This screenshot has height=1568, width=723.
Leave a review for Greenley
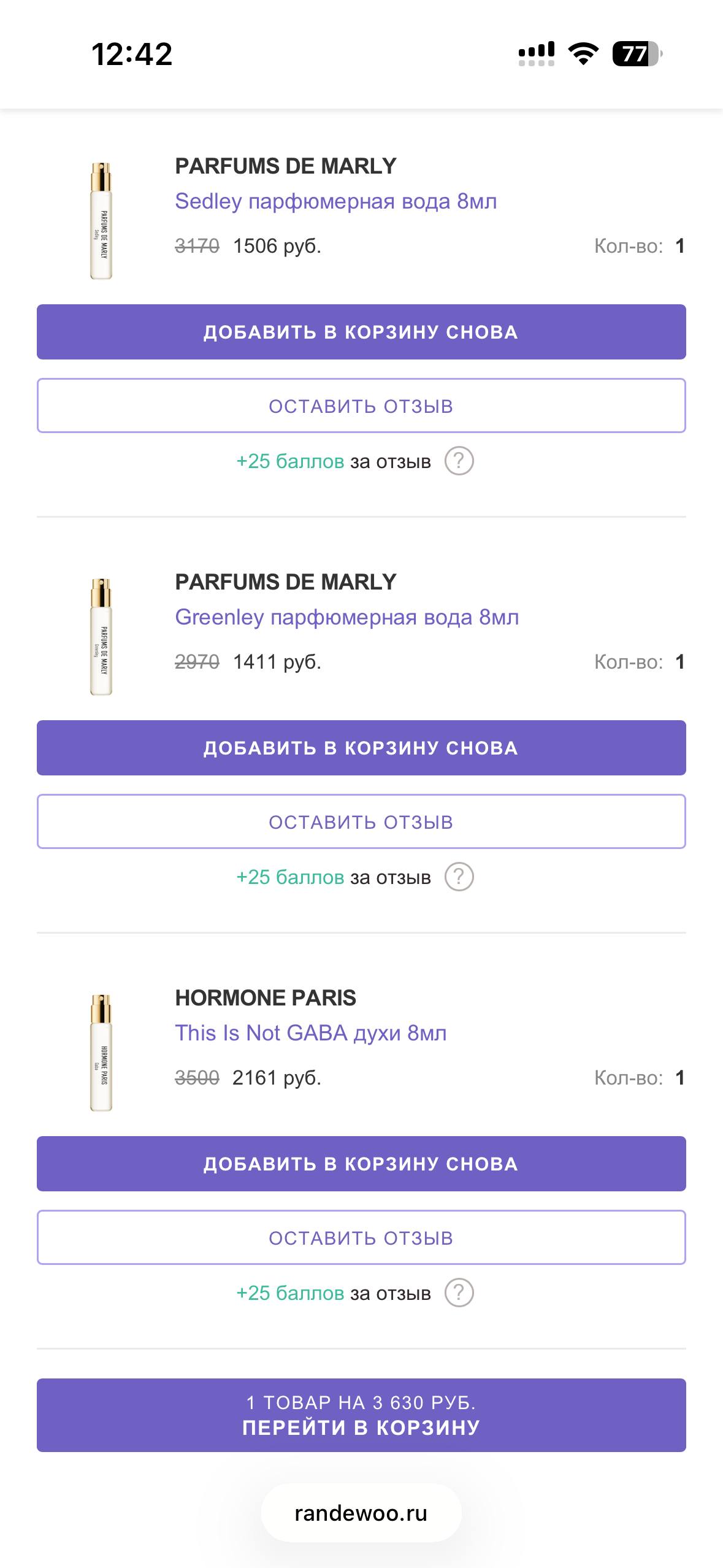pos(361,821)
